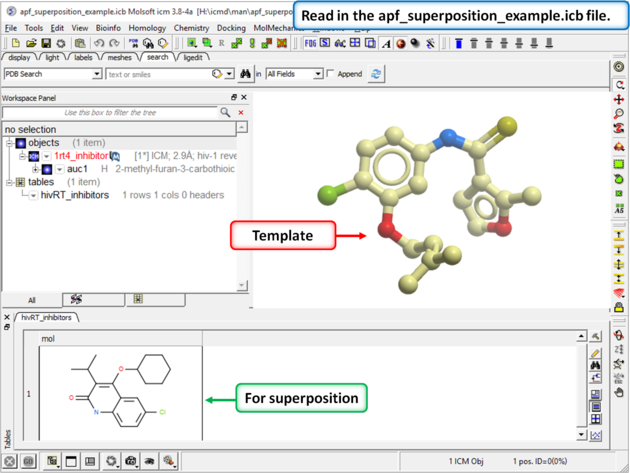Open the Chemistry menu

coord(191,28)
